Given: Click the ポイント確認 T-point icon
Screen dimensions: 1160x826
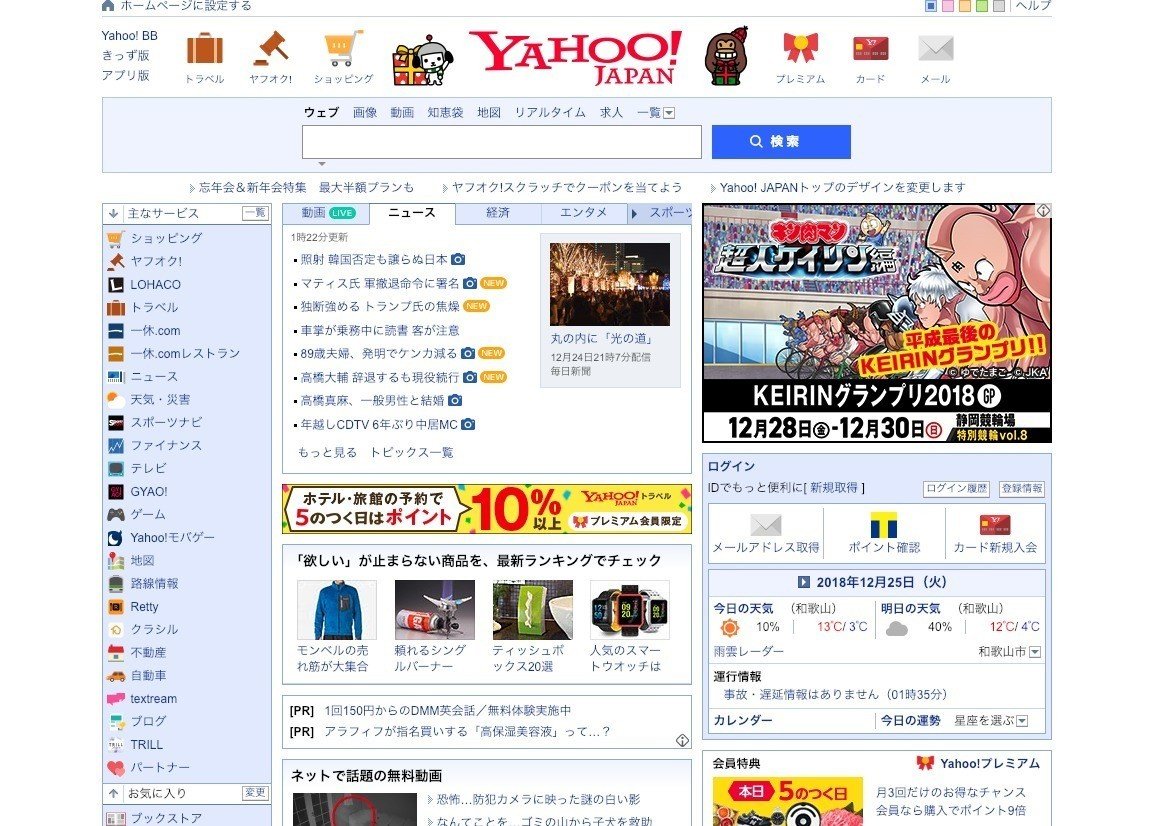Looking at the screenshot, I should pos(883,525).
